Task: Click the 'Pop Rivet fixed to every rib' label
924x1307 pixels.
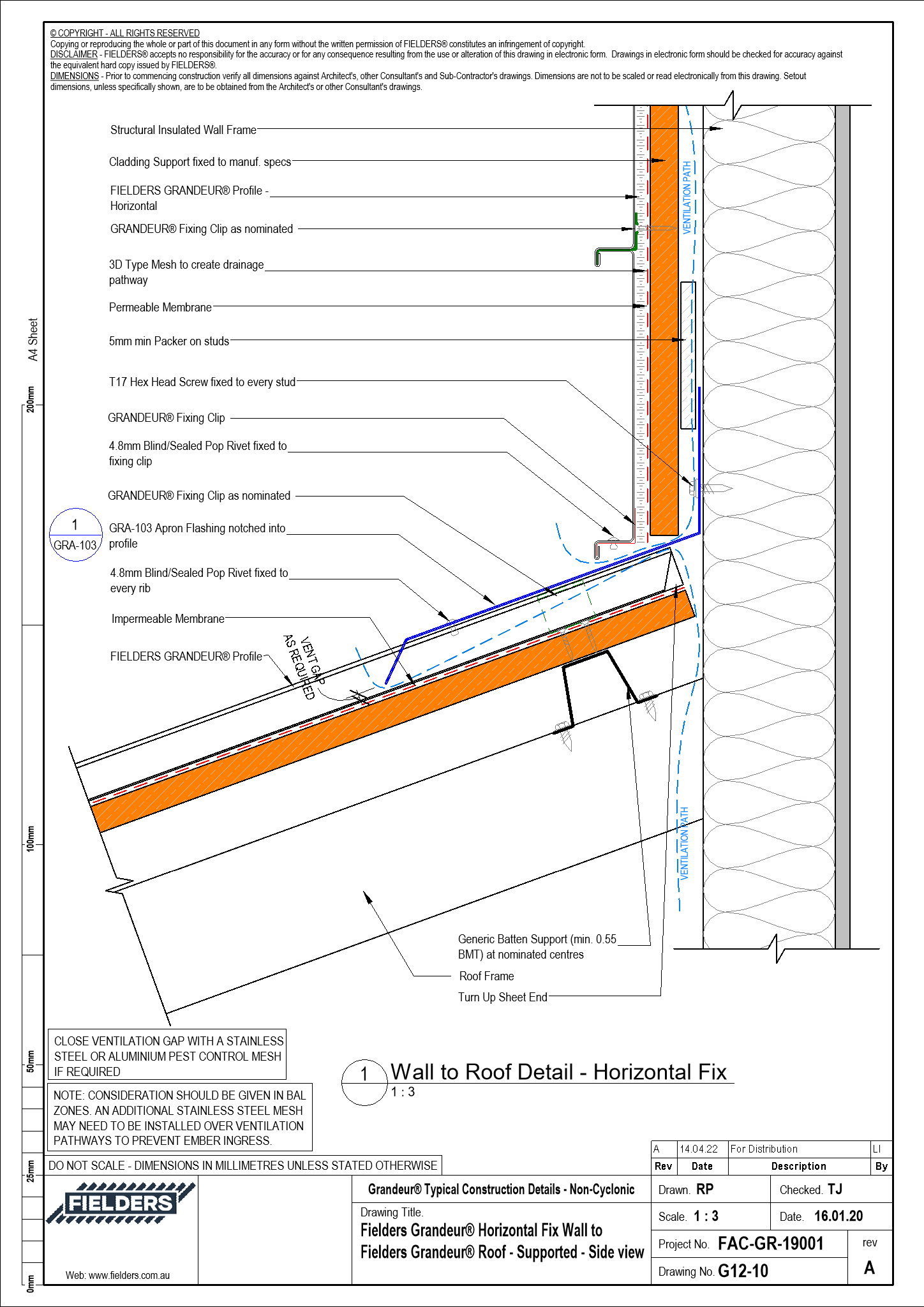Action: (199, 580)
